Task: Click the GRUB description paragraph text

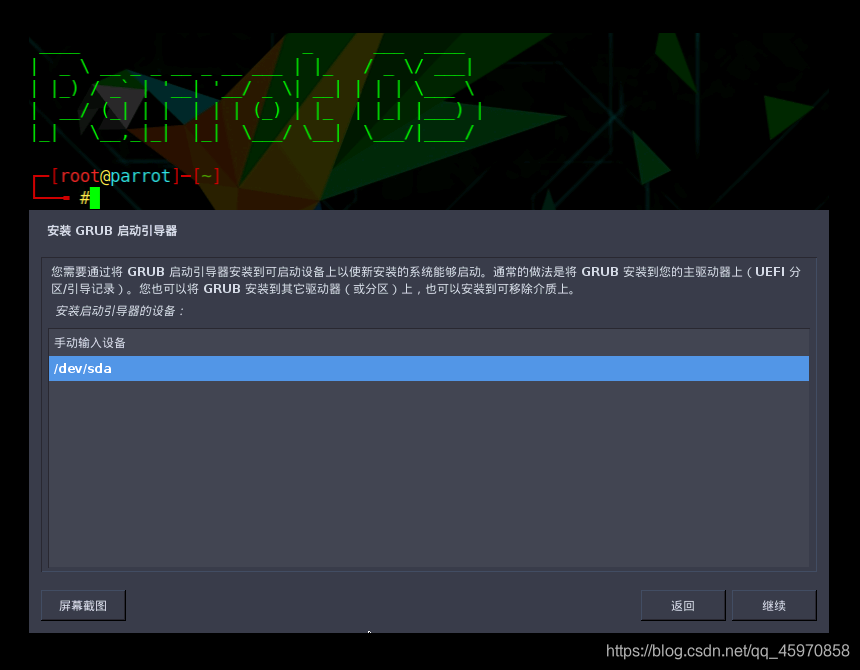Action: point(426,280)
